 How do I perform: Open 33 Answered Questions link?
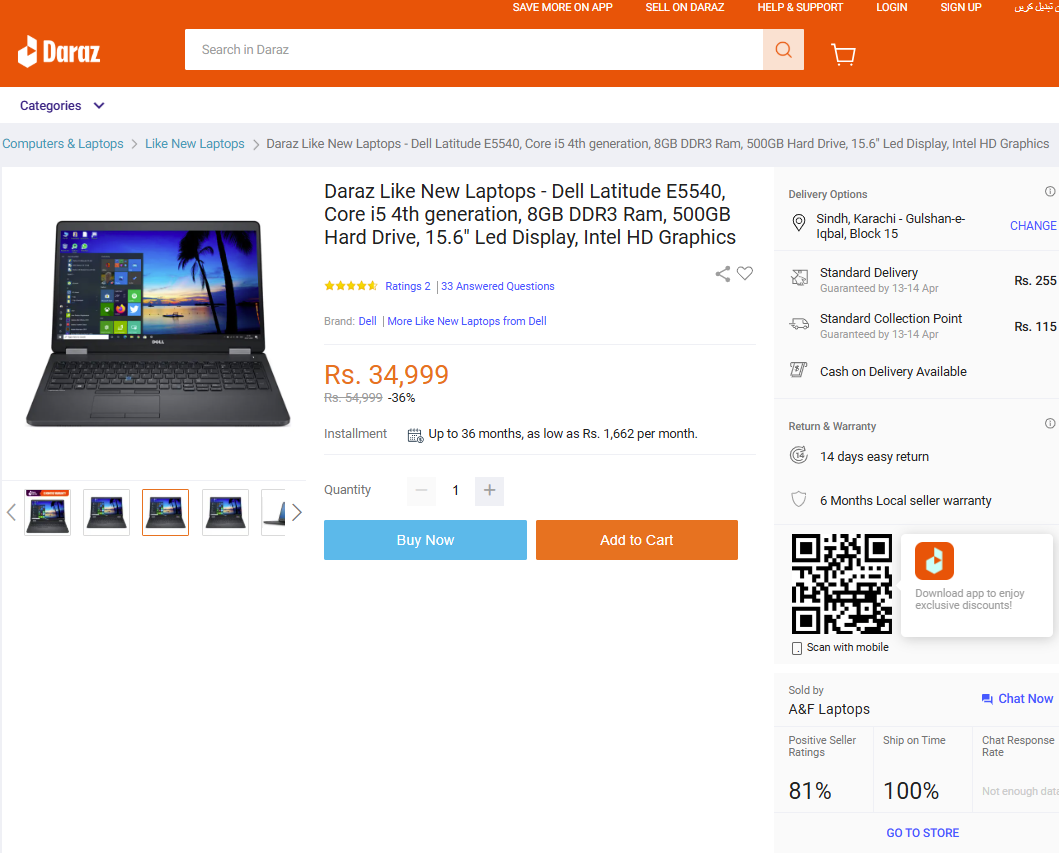pos(498,286)
